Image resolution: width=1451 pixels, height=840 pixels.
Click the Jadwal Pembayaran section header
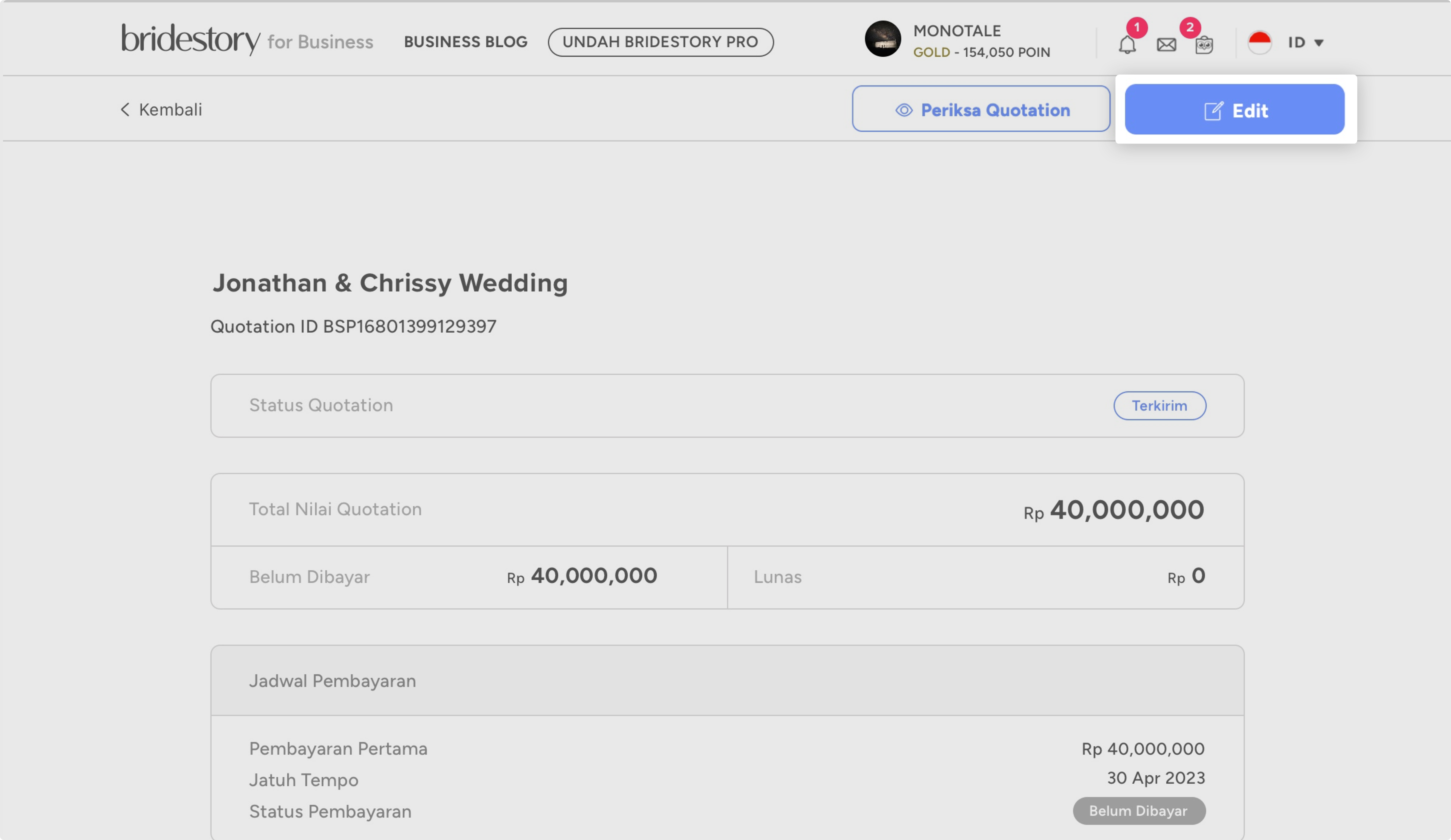click(x=332, y=681)
